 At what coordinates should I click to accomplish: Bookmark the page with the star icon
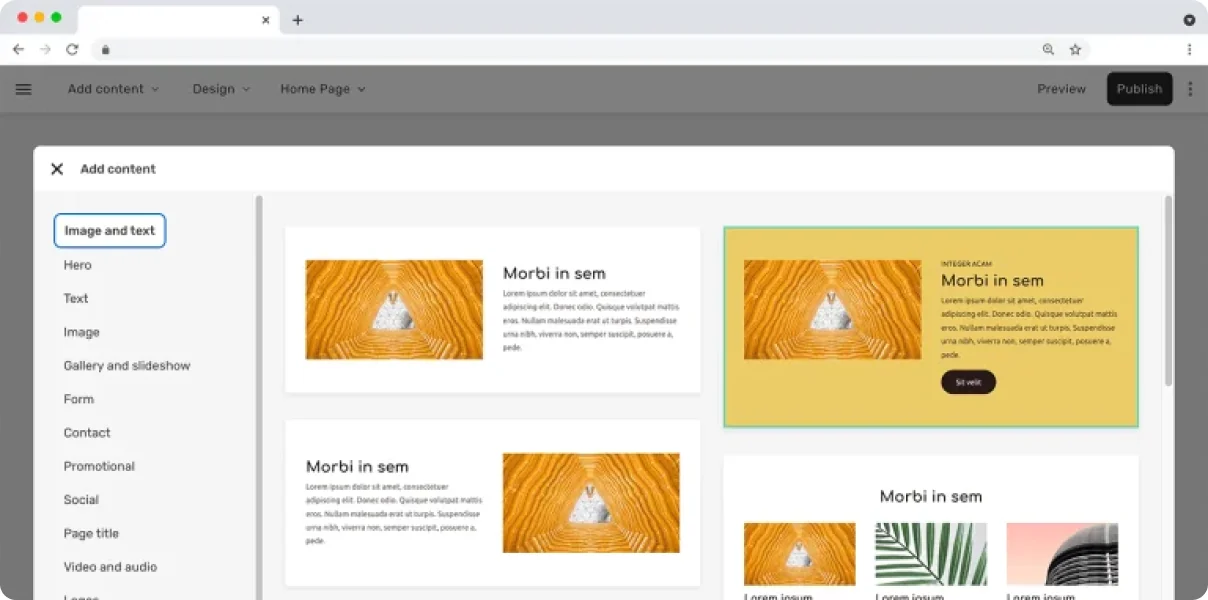pos(1075,49)
